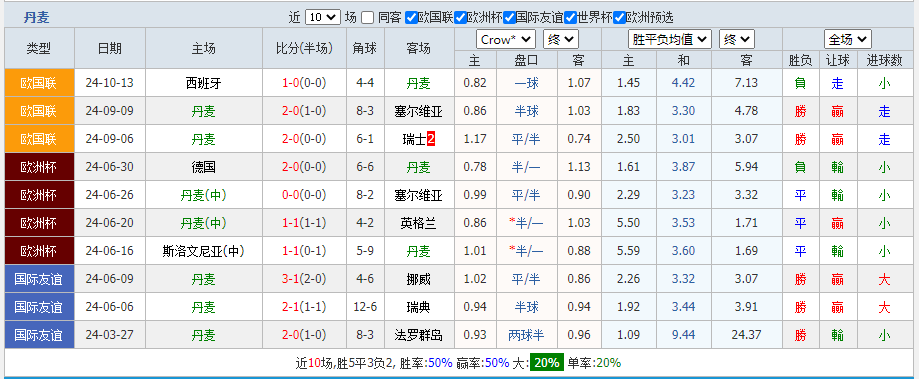Open the recent matches count dropdown
The image size is (919, 379).
point(322,18)
